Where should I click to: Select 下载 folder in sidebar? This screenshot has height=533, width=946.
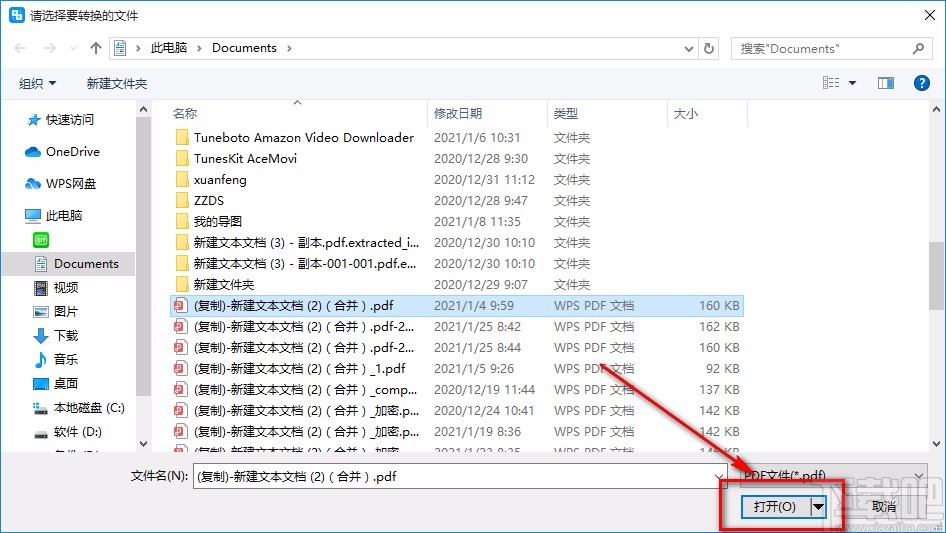56,336
